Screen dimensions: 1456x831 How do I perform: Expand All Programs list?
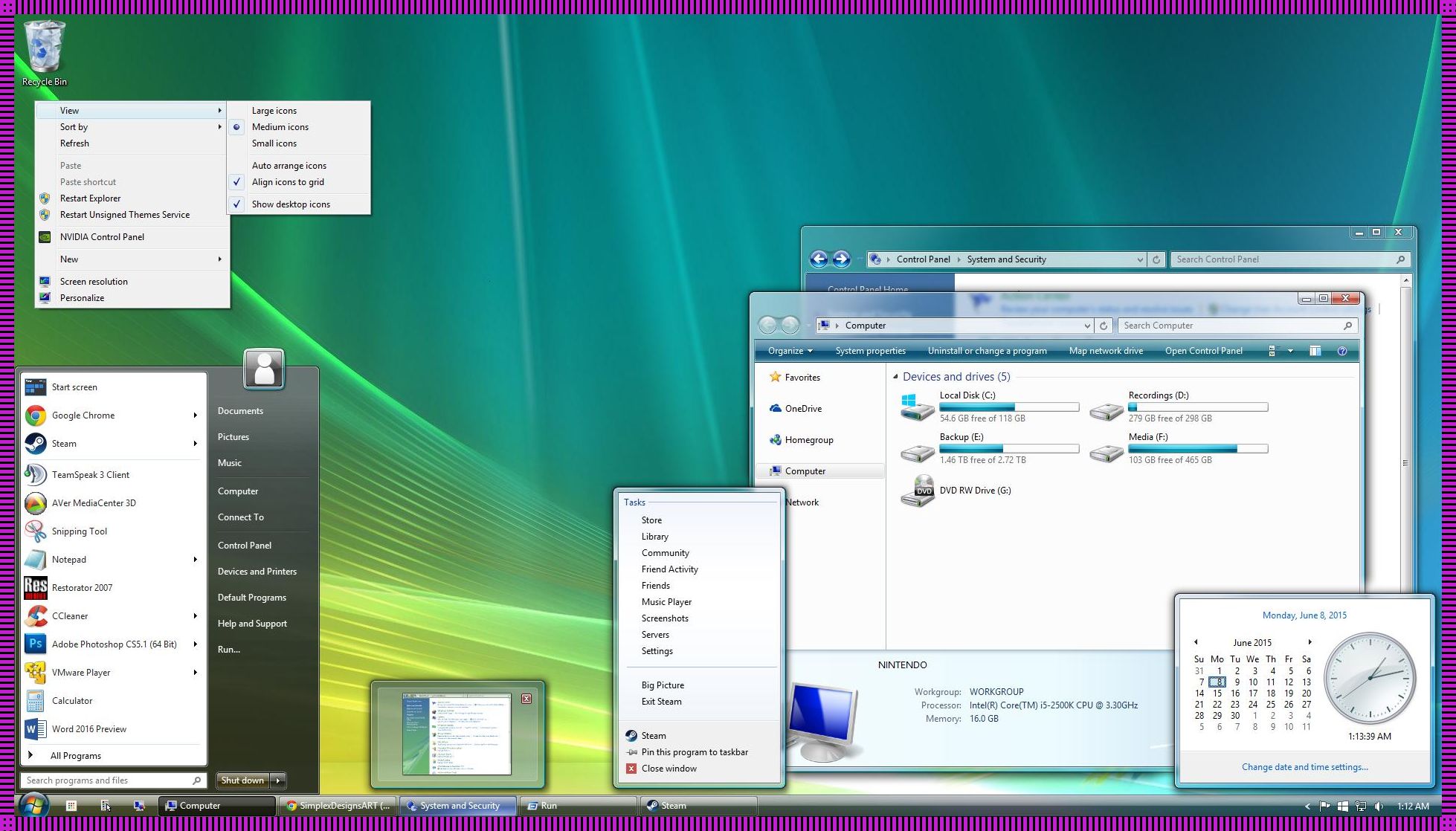point(113,756)
